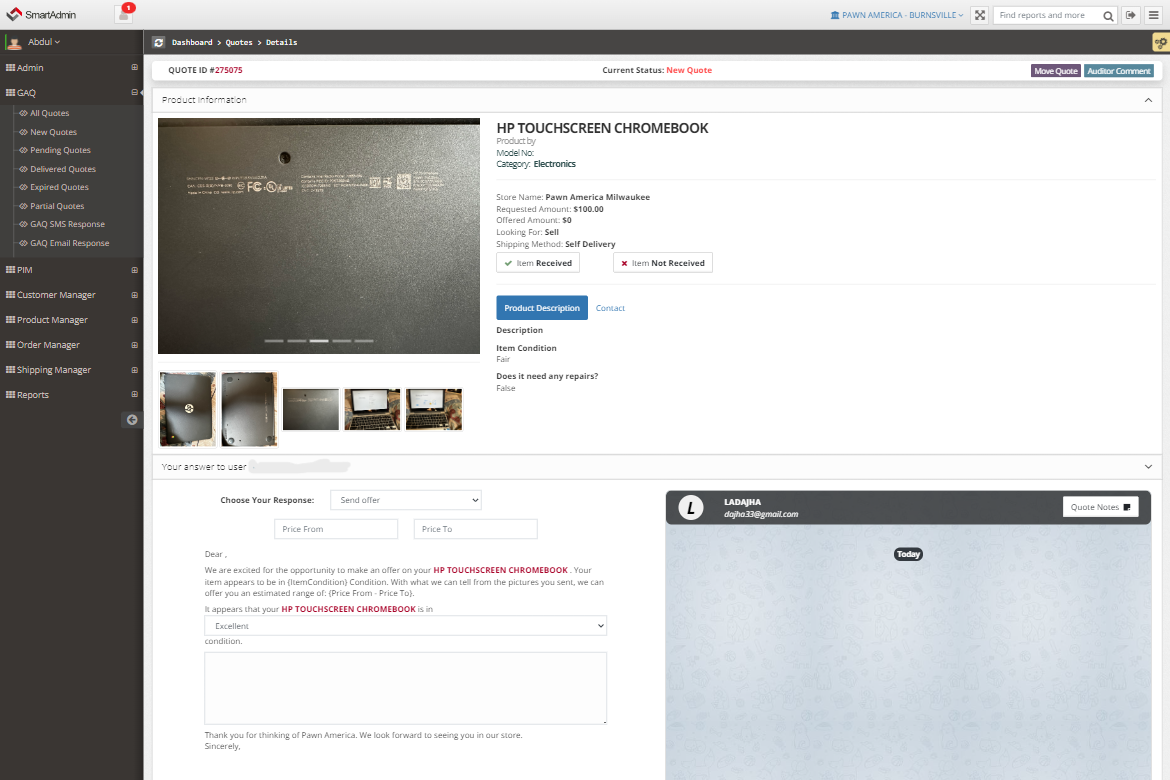Click the search magnifier icon

1108,16
